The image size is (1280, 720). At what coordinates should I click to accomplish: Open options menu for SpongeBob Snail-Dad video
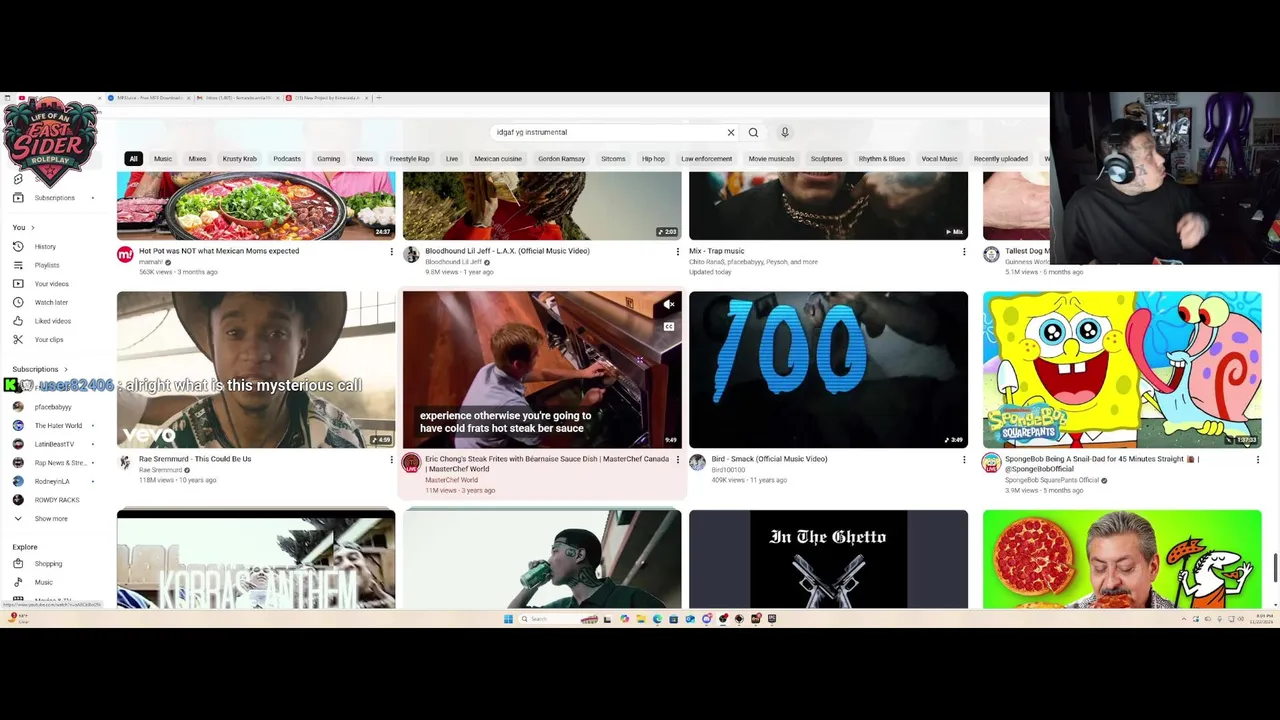1257,460
